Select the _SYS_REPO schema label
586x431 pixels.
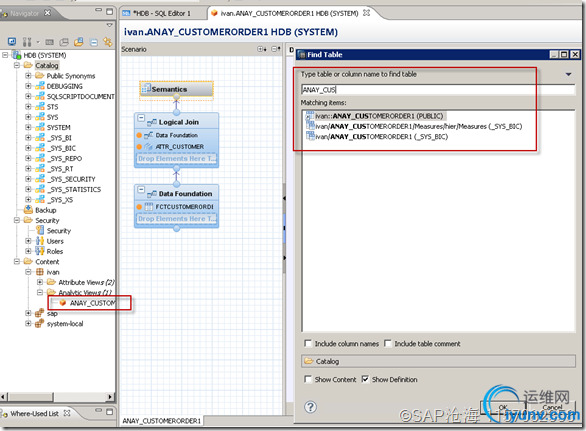[64, 158]
